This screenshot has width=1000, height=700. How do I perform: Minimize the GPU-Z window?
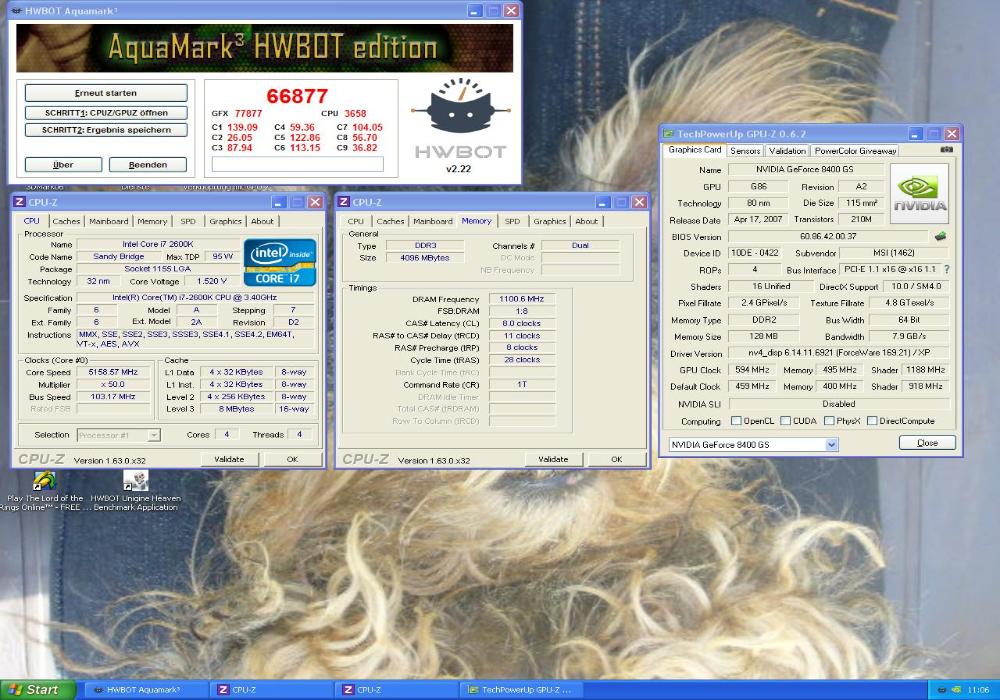916,134
